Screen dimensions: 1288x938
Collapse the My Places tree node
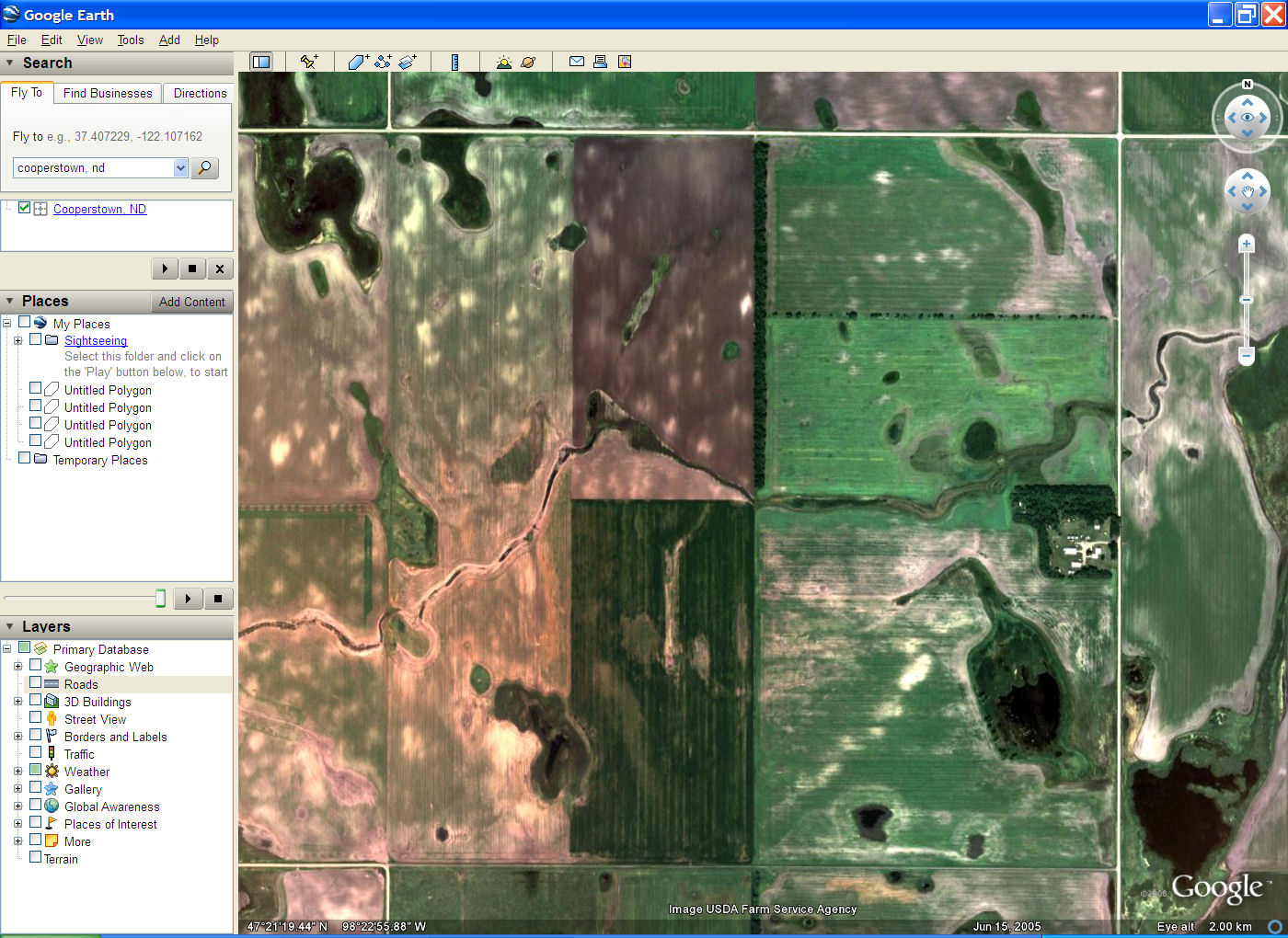pyautogui.click(x=6, y=323)
